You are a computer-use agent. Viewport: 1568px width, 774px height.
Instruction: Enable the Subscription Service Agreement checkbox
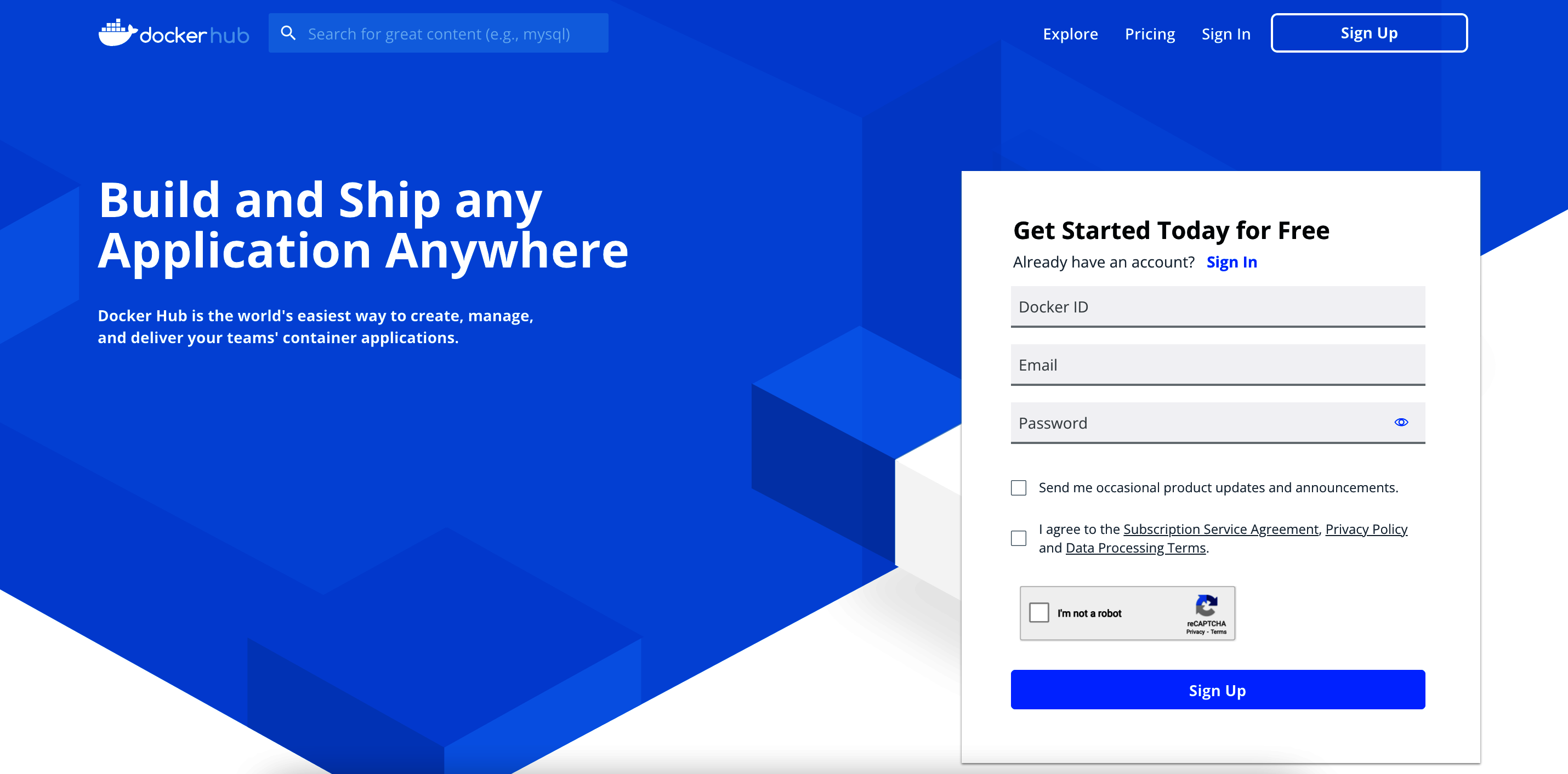pyautogui.click(x=1020, y=537)
